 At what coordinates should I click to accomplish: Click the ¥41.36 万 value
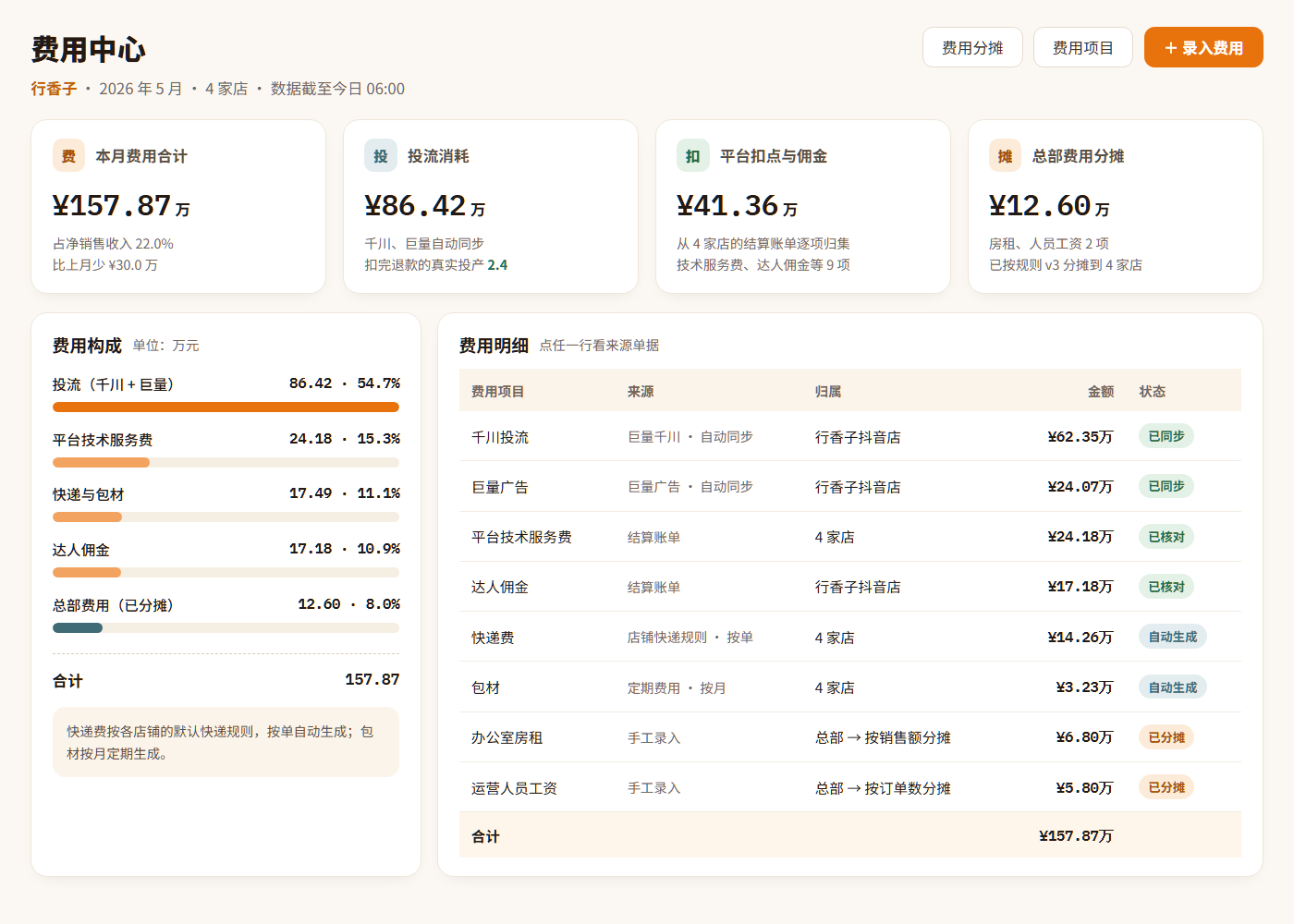pos(738,206)
